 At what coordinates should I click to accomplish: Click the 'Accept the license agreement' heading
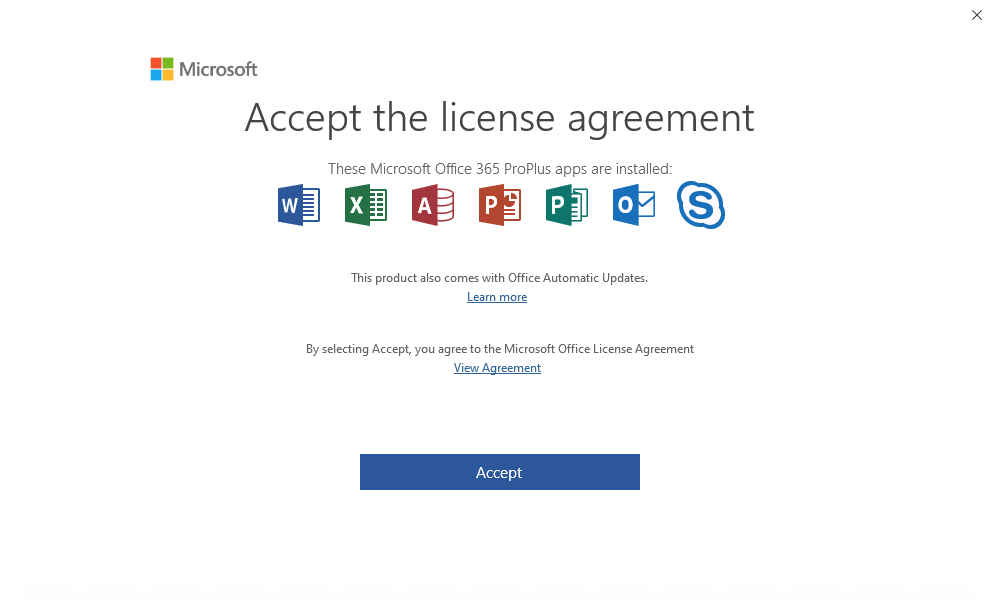[499, 117]
